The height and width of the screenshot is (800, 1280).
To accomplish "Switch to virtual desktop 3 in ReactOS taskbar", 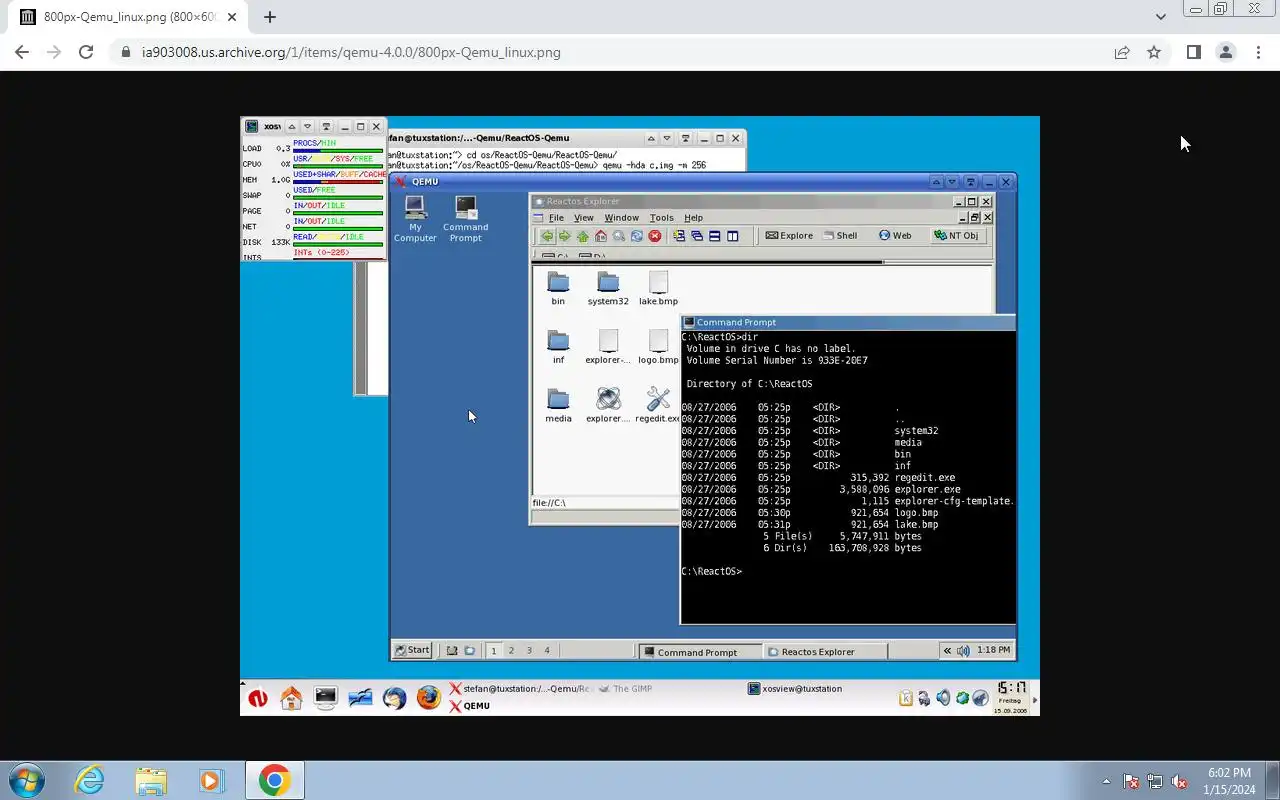I will 529,651.
